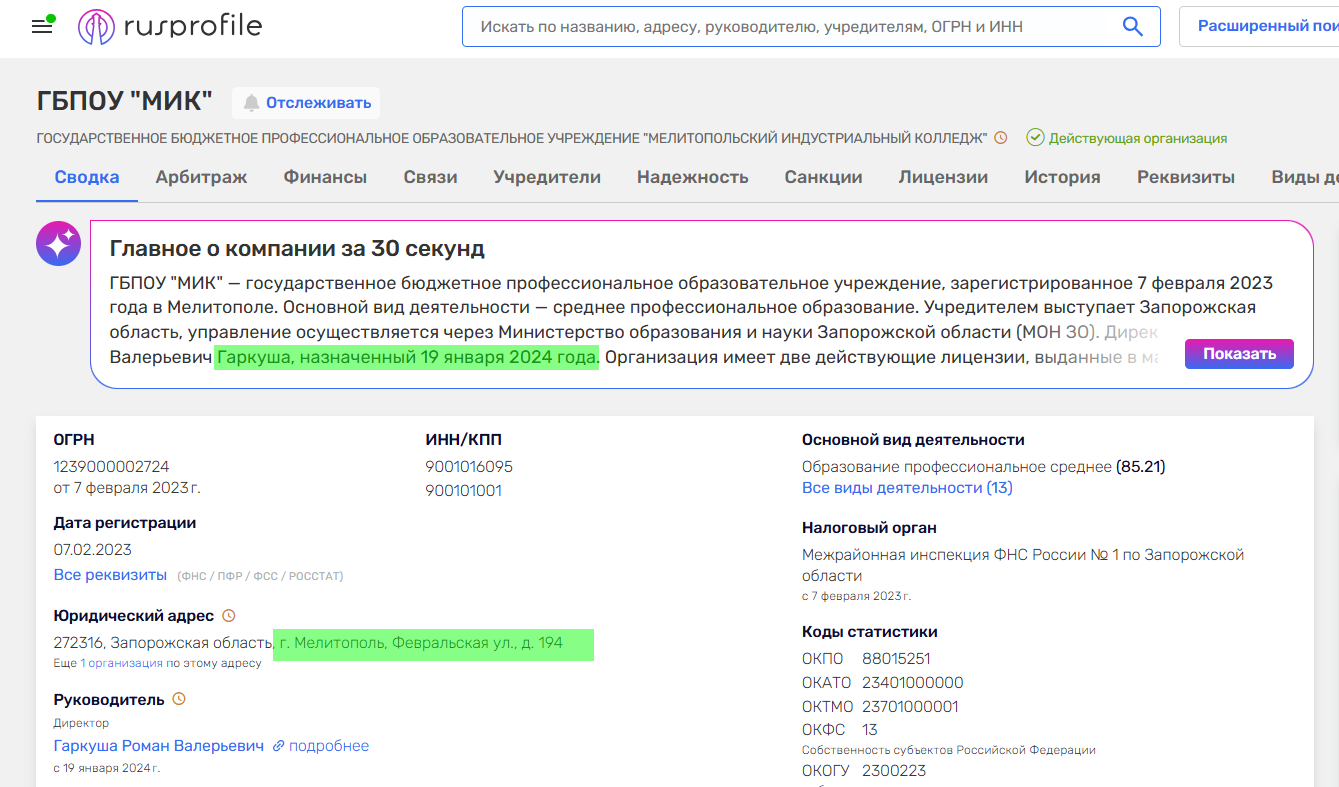Screen dimensions: 1339x787
Task: Open Расширенный поиск button
Action: [1265, 27]
